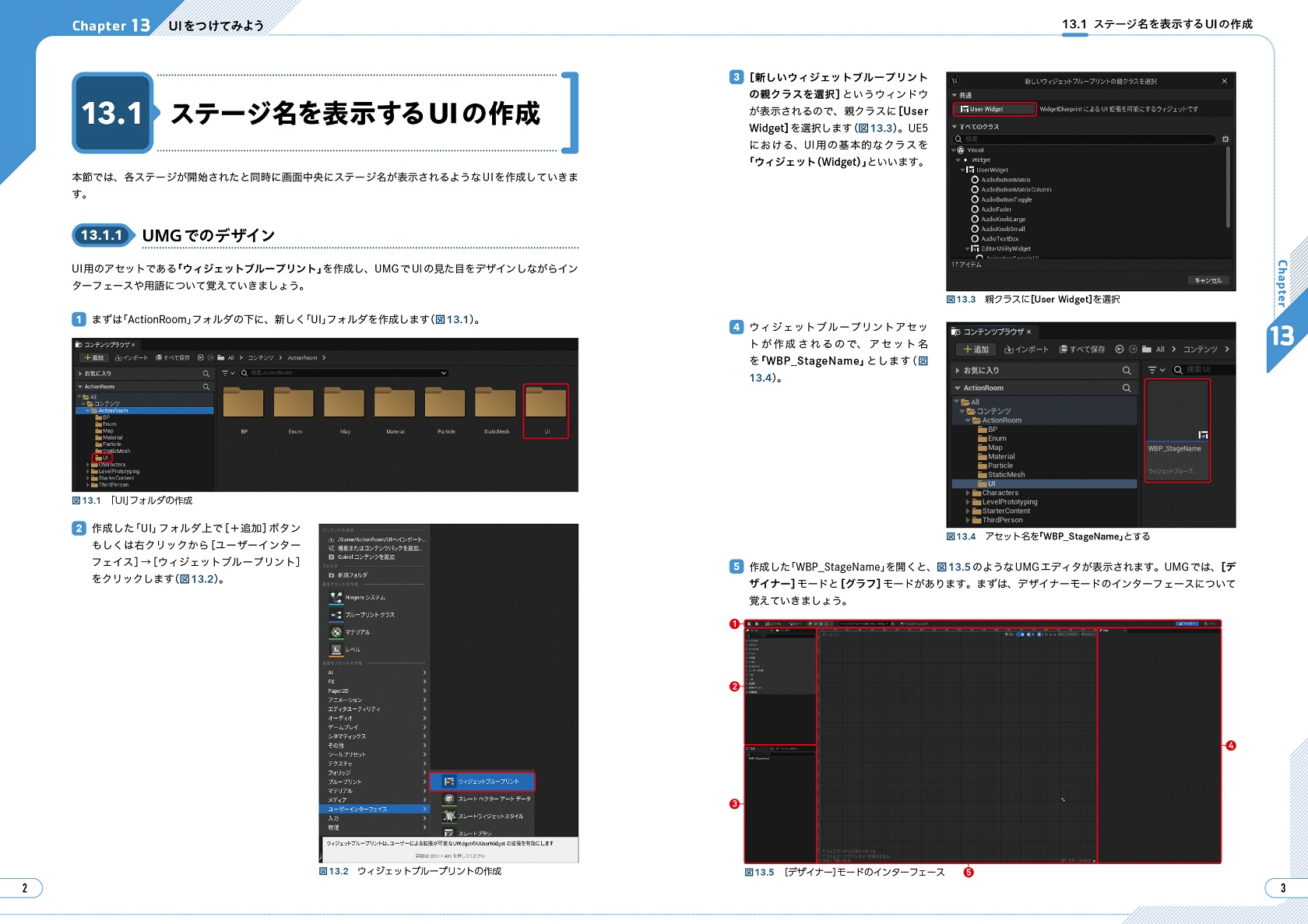Click the キャンセル button
This screenshot has height=924, width=1308.
[x=1208, y=280]
